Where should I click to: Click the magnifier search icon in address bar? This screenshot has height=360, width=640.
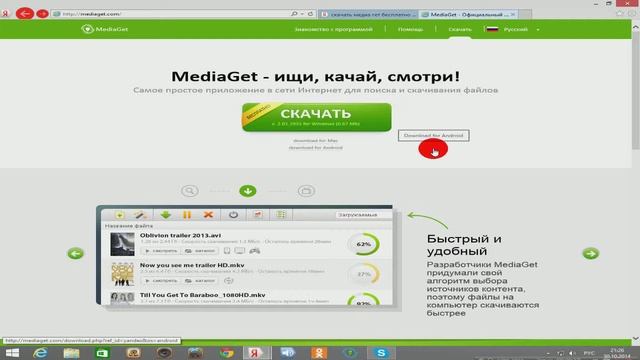[294, 14]
